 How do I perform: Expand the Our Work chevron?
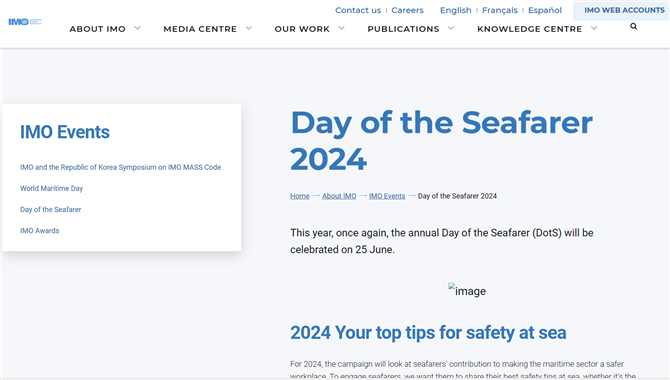[341, 28]
